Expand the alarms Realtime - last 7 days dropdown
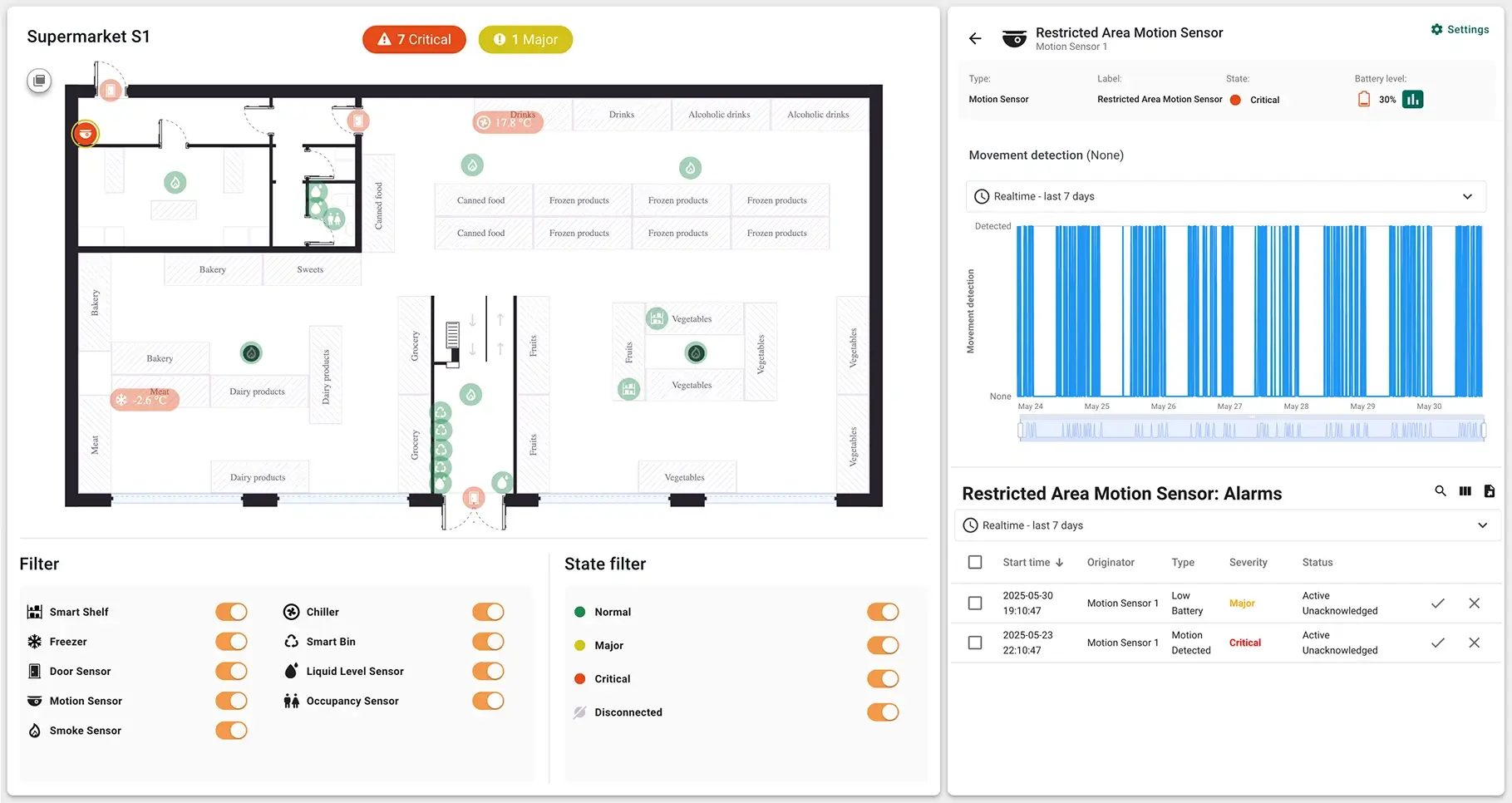This screenshot has width=1512, height=803. click(1482, 525)
